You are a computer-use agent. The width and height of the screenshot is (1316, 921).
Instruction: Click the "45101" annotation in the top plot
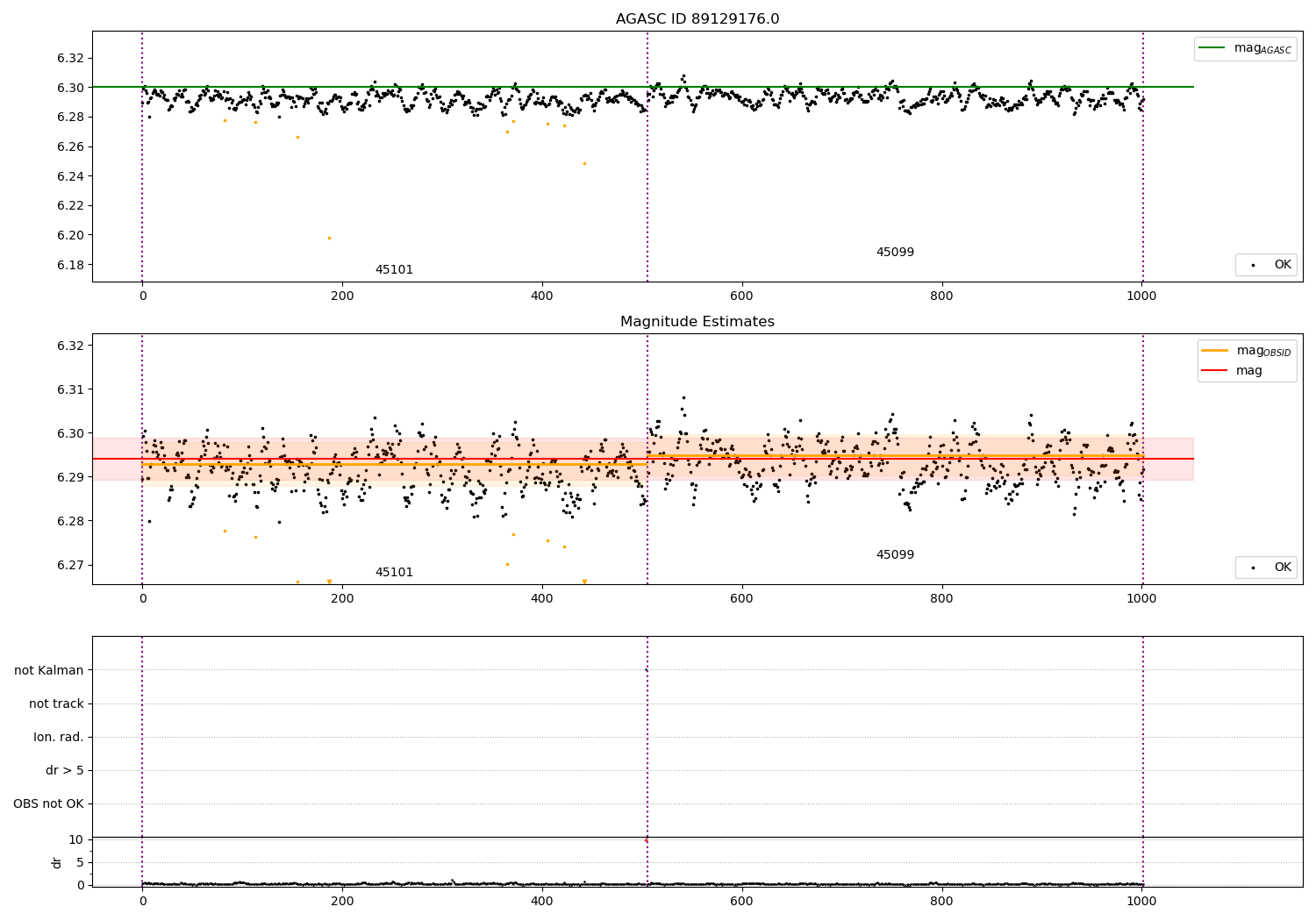(x=394, y=270)
